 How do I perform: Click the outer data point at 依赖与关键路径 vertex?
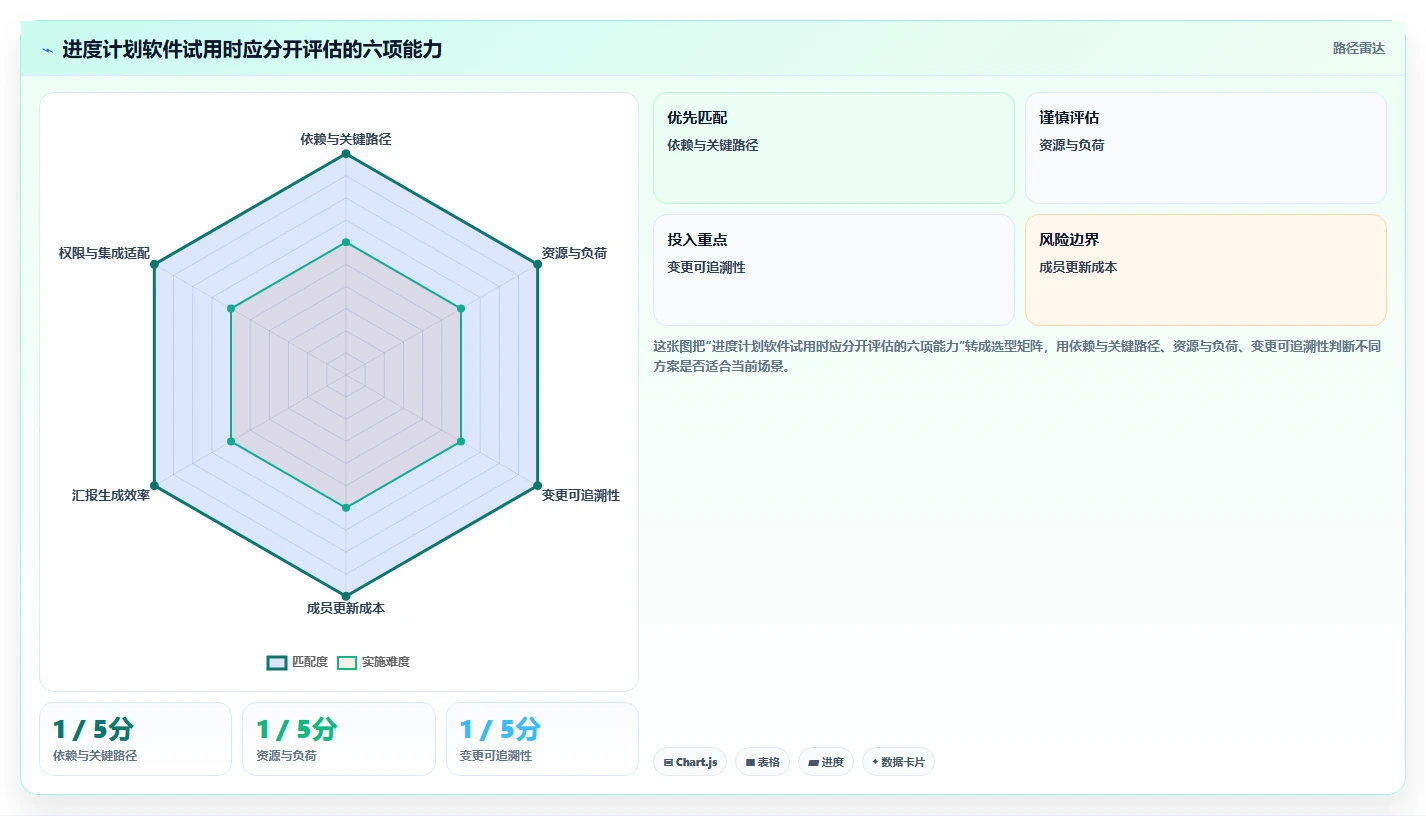[346, 154]
